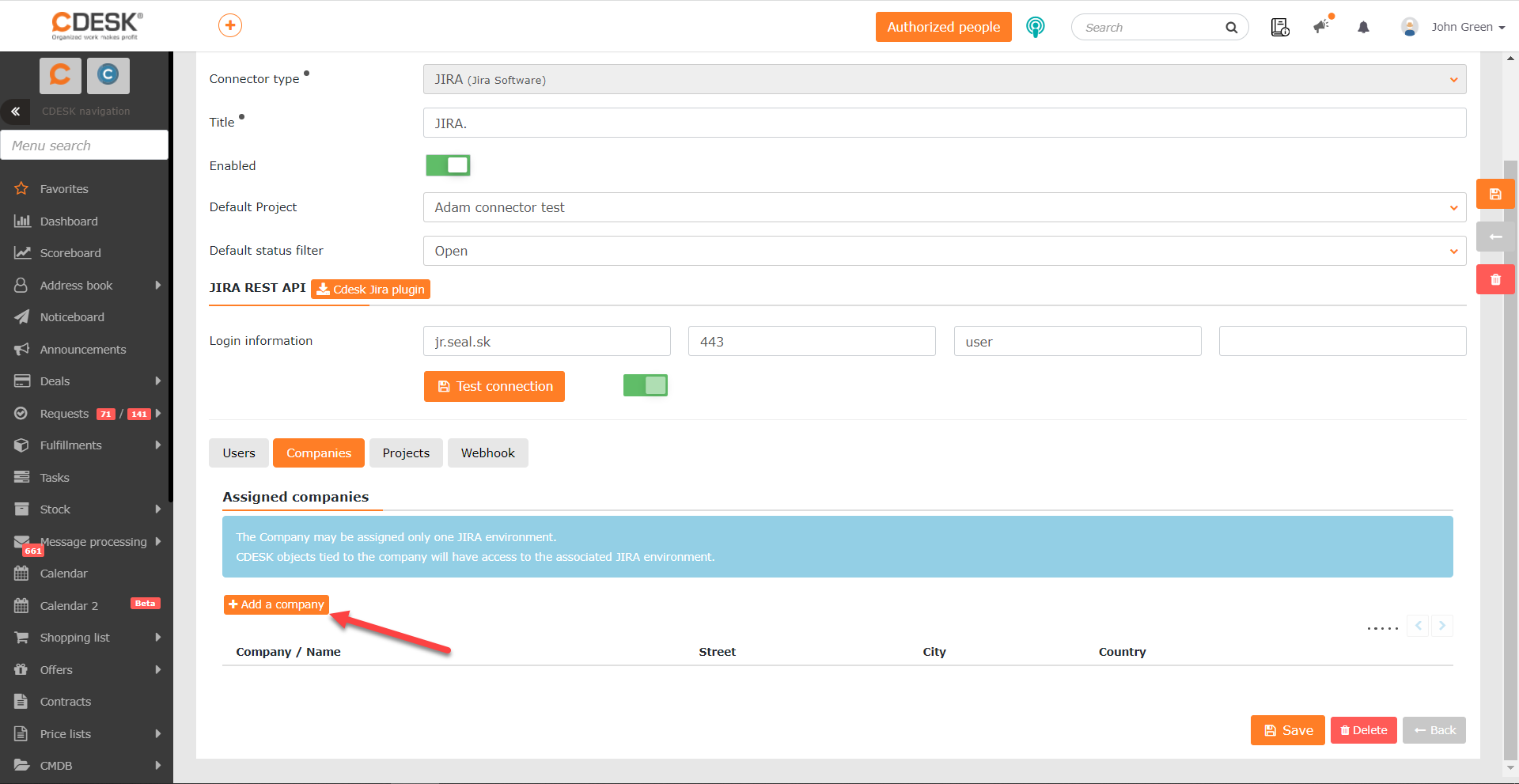Click the bottom Save button

(1288, 730)
